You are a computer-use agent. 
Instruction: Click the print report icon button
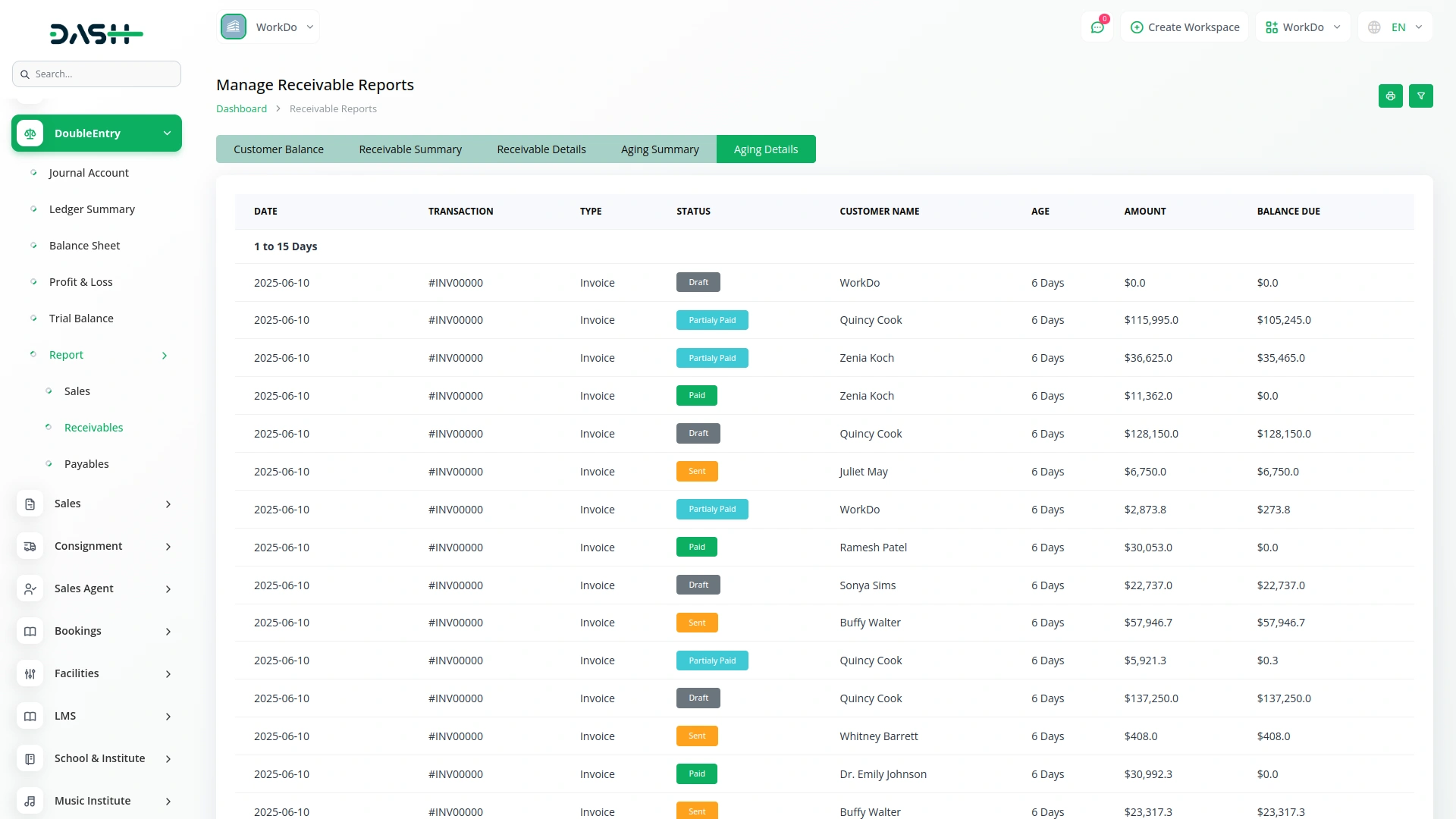1390,96
